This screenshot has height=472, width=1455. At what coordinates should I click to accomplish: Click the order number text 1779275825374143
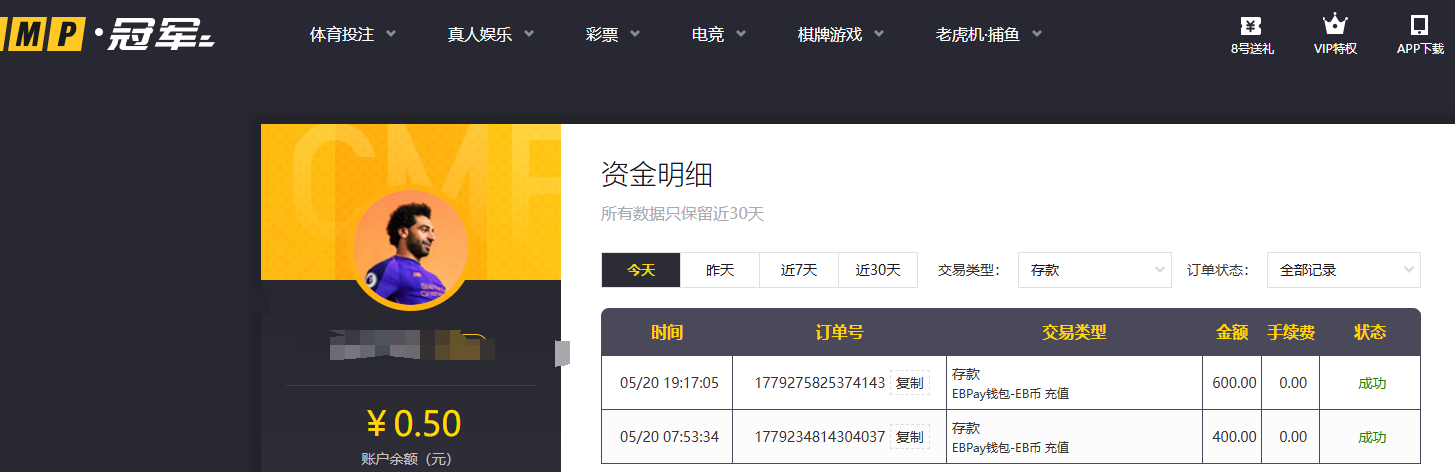tap(820, 383)
